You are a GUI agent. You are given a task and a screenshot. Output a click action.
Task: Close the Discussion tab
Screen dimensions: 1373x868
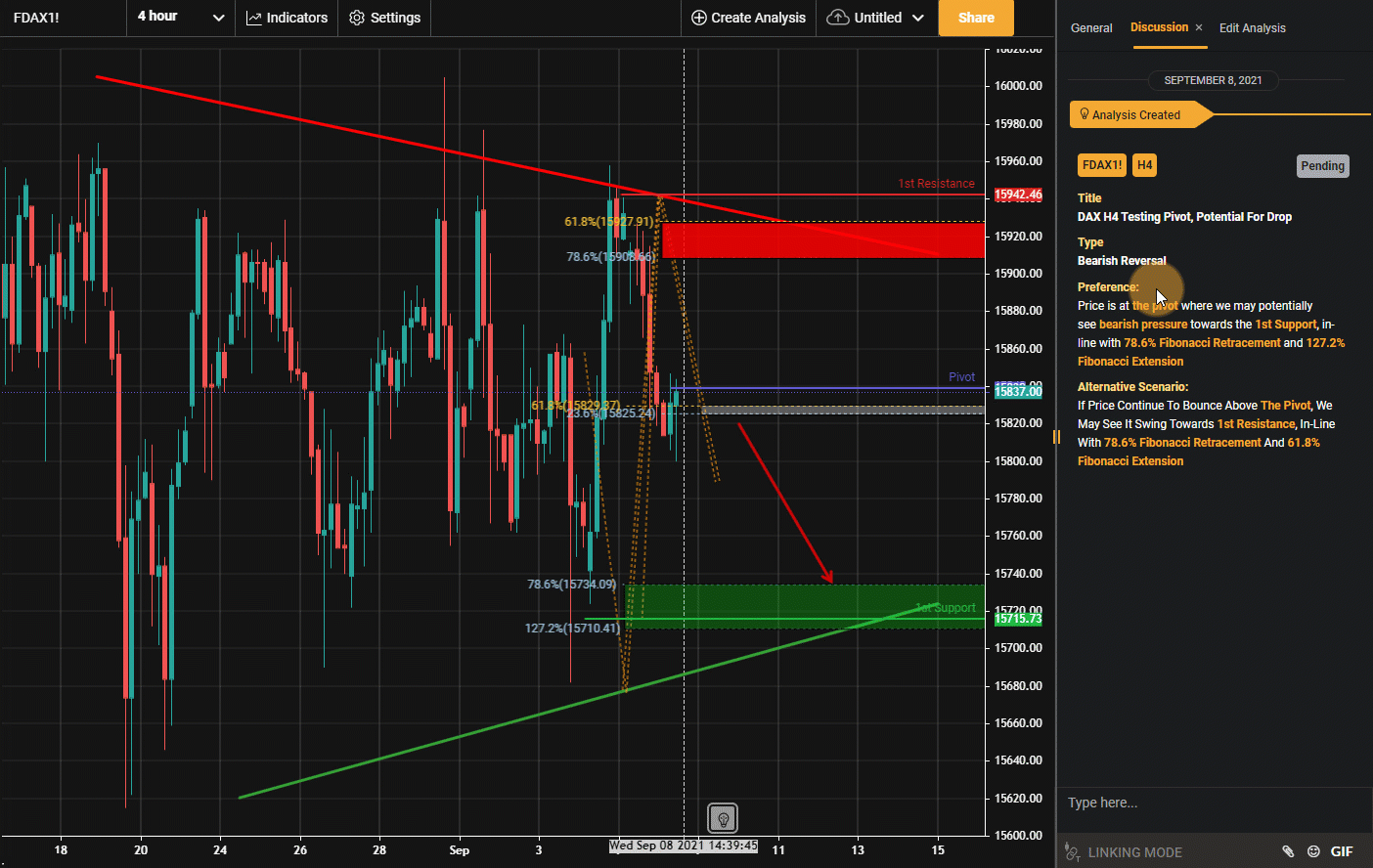1199,27
